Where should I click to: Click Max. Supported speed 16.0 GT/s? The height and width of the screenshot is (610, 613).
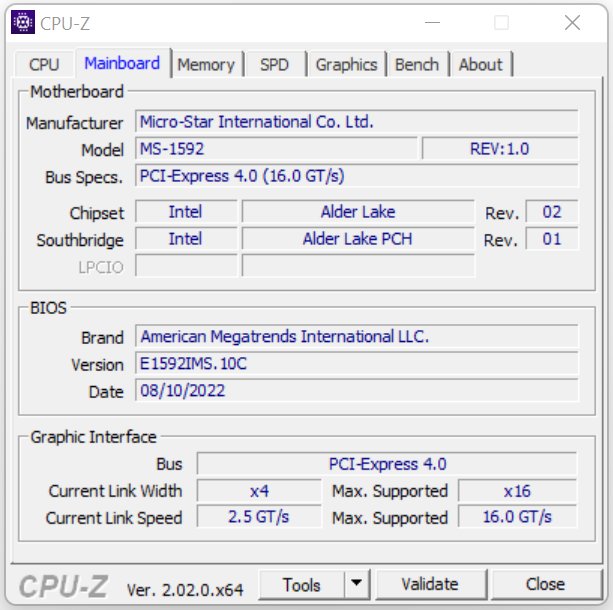click(x=517, y=517)
